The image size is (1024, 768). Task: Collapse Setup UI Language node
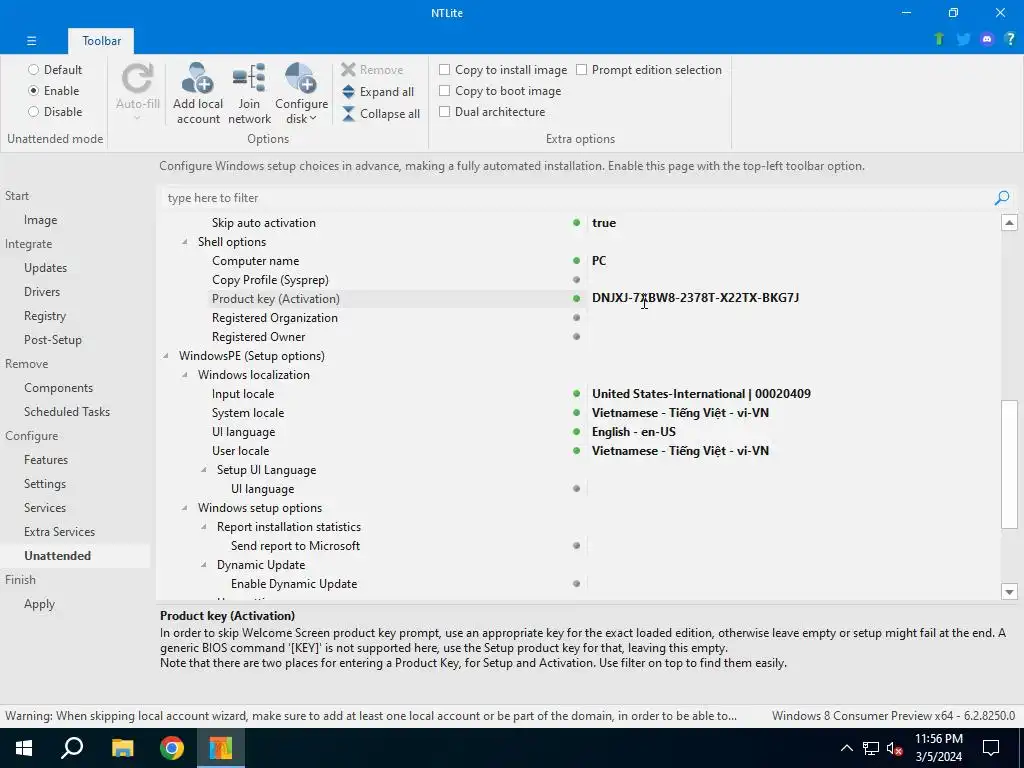coord(204,470)
